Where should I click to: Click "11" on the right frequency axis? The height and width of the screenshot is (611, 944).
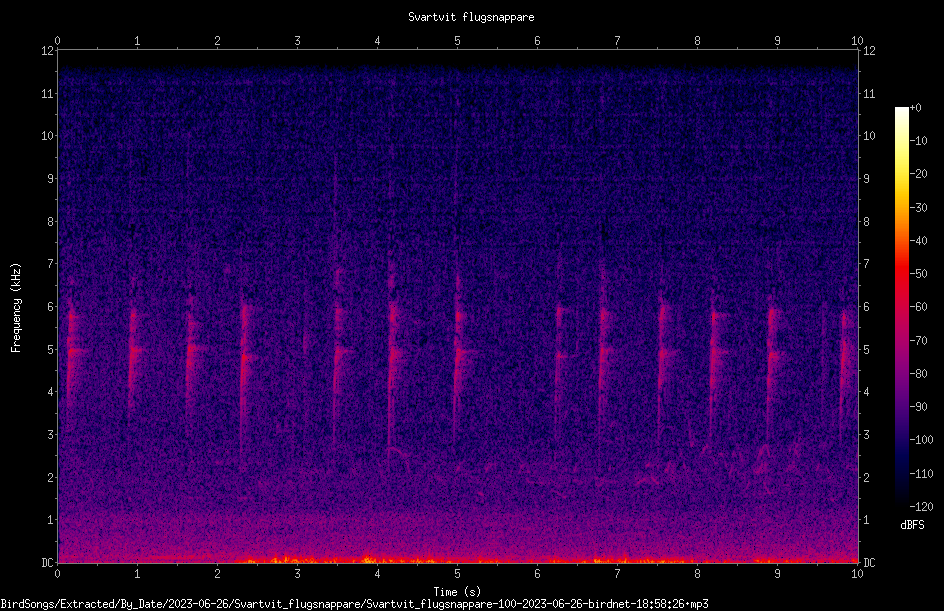tap(869, 93)
